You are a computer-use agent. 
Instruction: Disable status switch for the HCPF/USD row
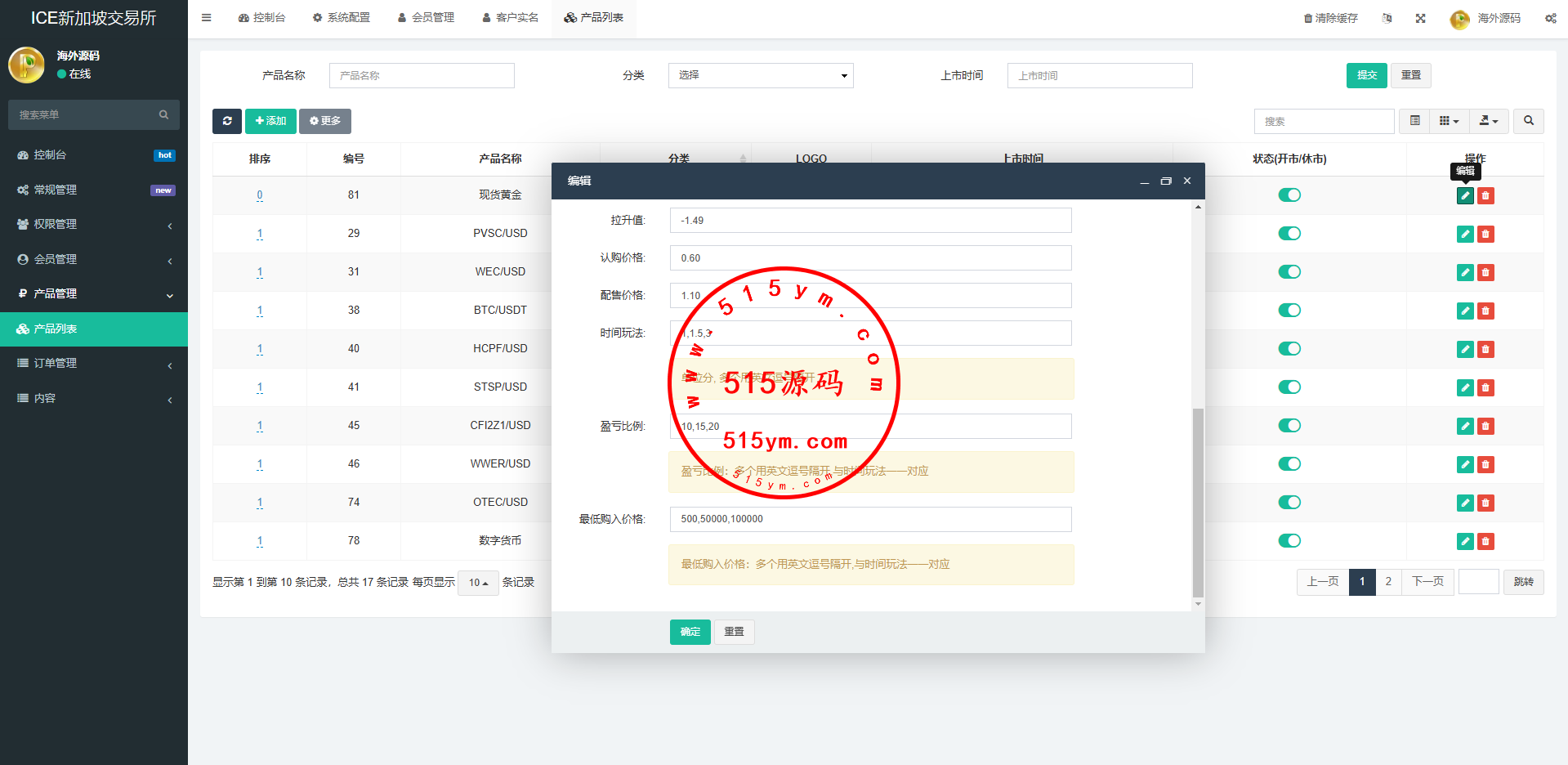point(1289,349)
